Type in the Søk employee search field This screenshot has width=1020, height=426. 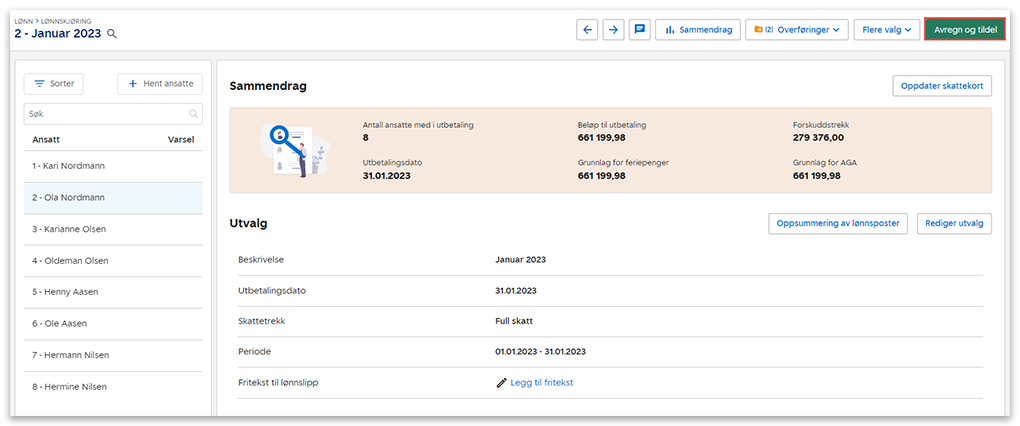(x=105, y=114)
